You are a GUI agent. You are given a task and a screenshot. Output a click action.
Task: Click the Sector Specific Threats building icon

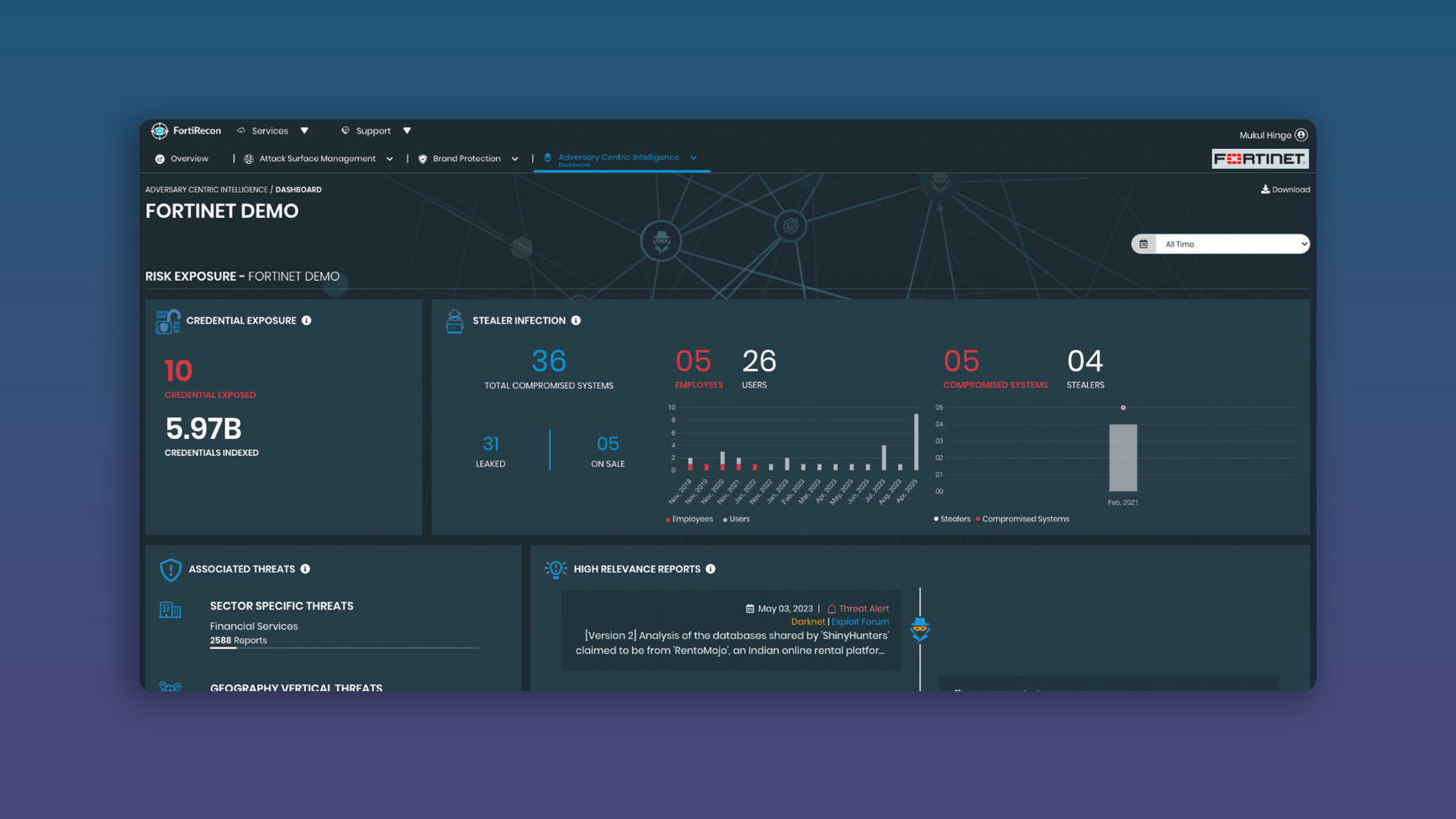pos(170,610)
